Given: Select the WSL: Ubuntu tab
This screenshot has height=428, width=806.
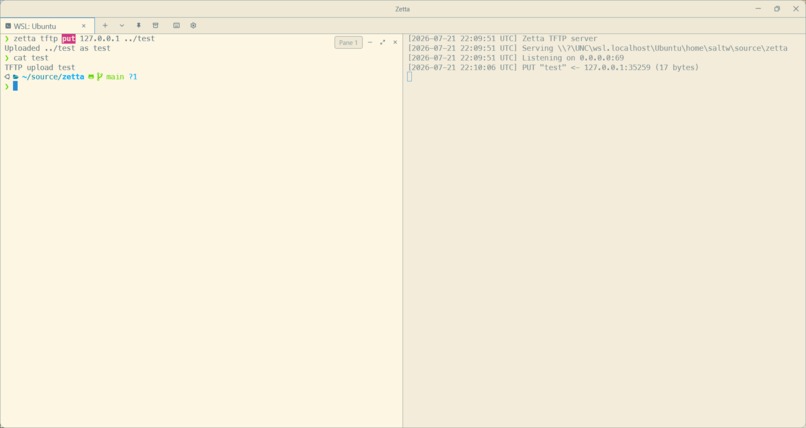Looking at the screenshot, I should (47, 26).
